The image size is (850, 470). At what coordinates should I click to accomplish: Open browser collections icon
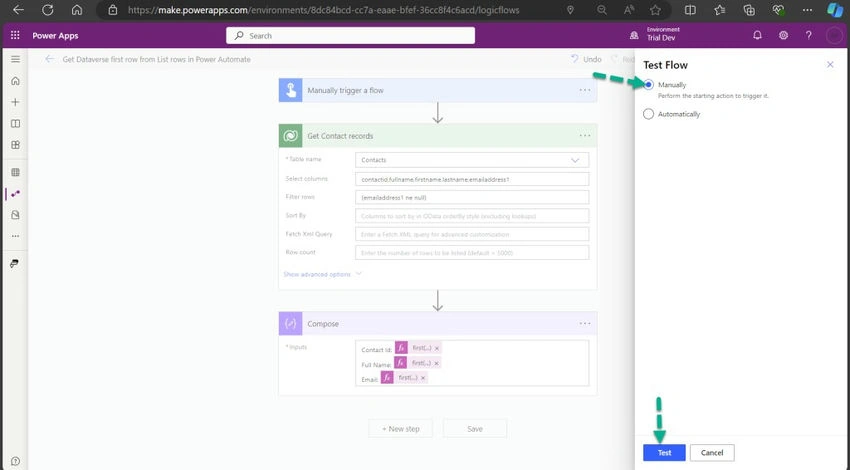(749, 10)
